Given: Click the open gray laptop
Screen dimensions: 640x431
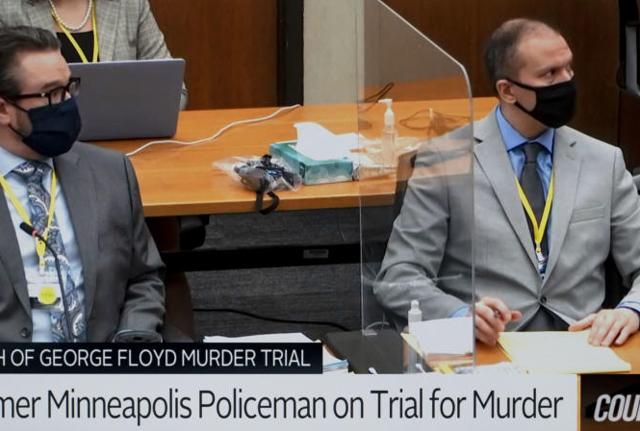Looking at the screenshot, I should pos(127,100).
